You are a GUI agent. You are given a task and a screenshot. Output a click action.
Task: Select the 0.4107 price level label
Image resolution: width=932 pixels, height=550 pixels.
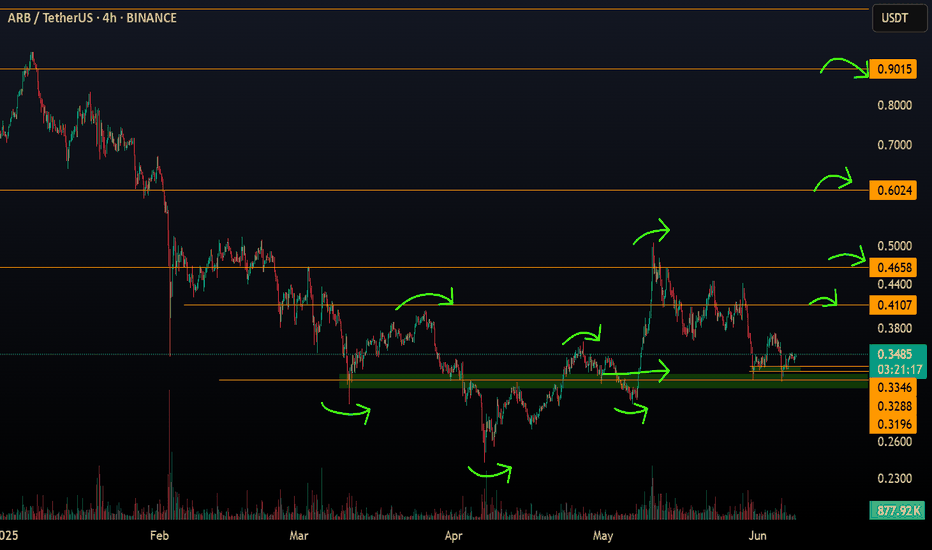(x=893, y=305)
